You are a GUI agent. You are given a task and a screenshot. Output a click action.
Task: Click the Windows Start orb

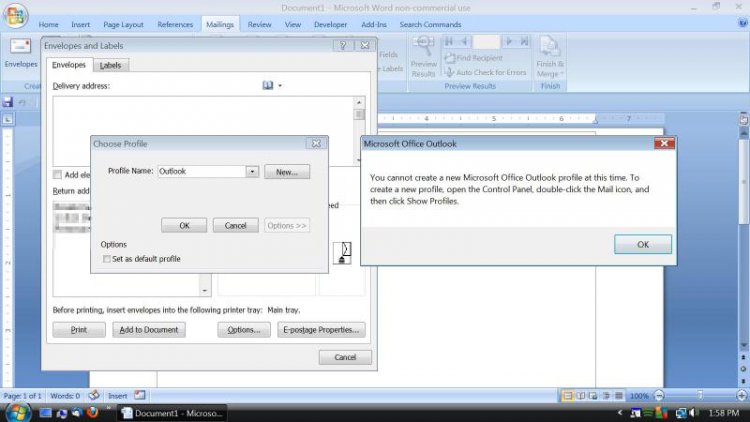[18, 412]
